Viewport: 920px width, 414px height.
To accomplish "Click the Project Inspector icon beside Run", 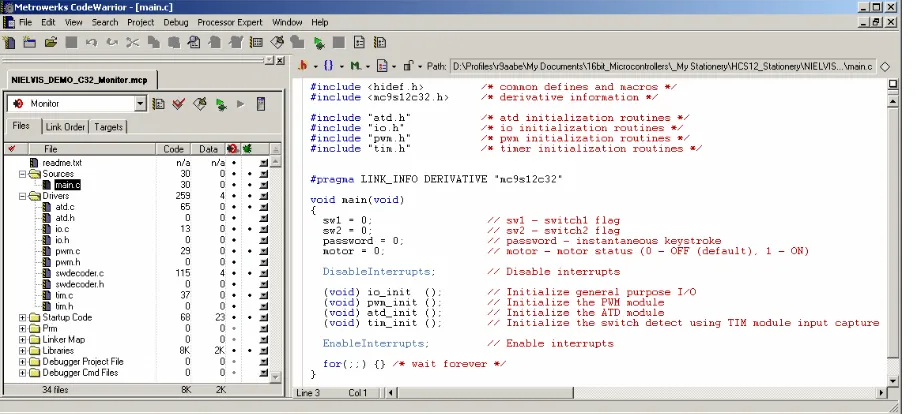I will point(261,104).
